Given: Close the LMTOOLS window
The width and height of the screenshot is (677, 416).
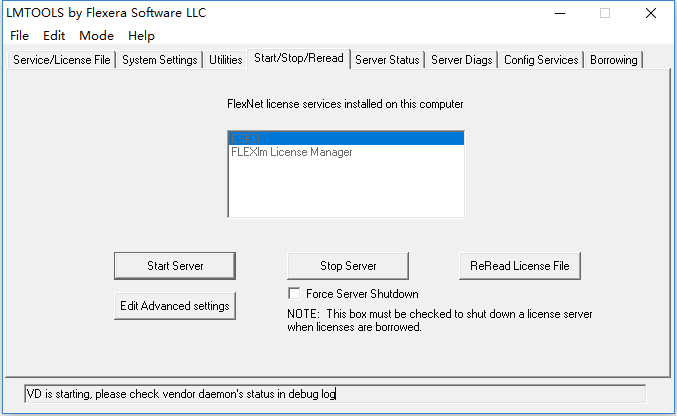Looking at the screenshot, I should click(x=651, y=13).
